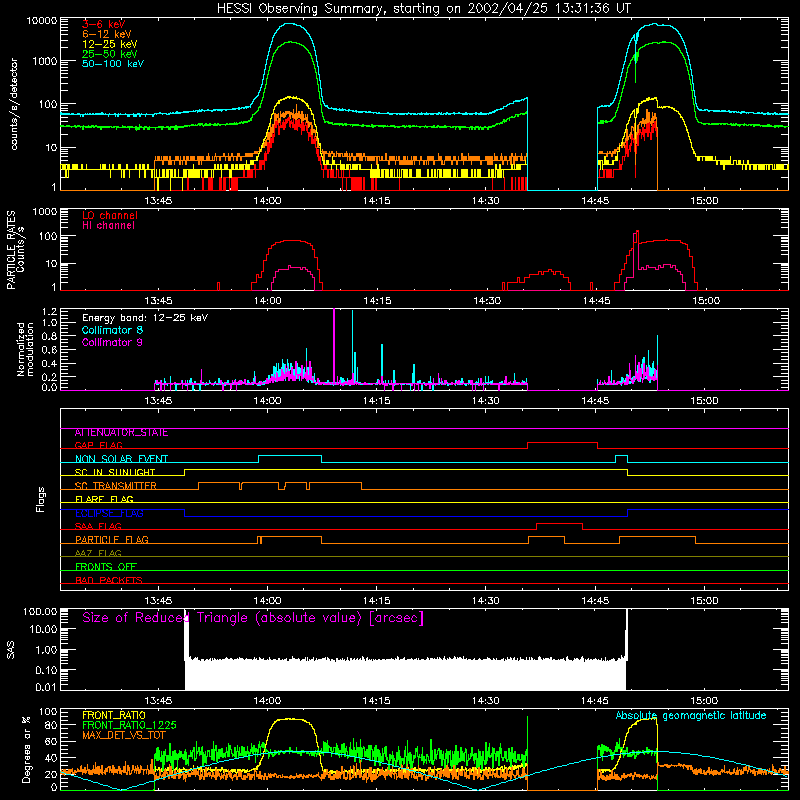The height and width of the screenshot is (800, 800).
Task: Click the 'Size of Reduced Triangle' panel title
Action: [253, 618]
